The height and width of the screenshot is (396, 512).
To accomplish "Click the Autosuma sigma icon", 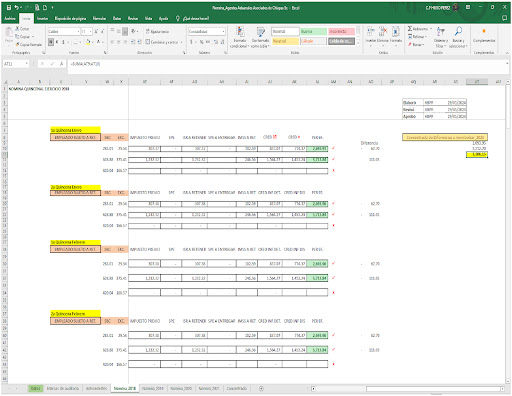I will click(410, 29).
